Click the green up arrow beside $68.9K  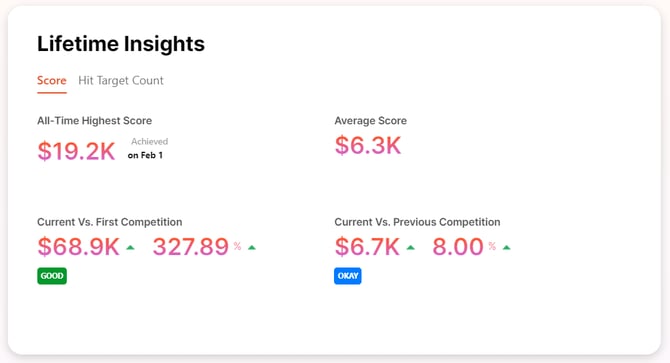click(130, 247)
